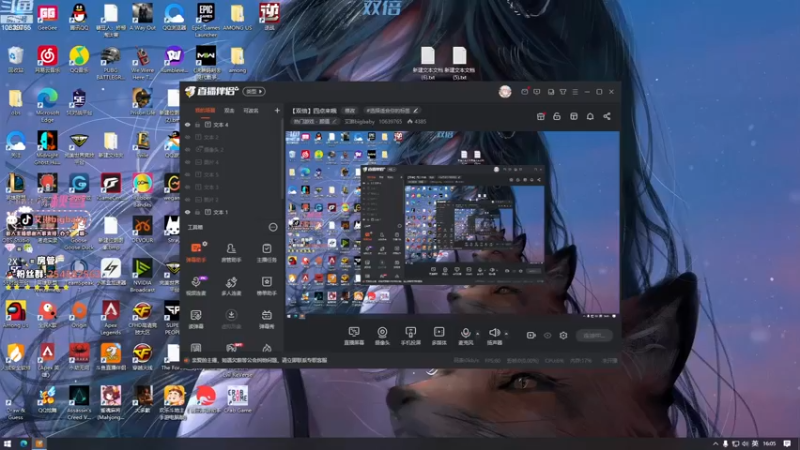Screen dimensions: 800x450
Task: Open the 房管助手 tool
Action: tap(231, 252)
